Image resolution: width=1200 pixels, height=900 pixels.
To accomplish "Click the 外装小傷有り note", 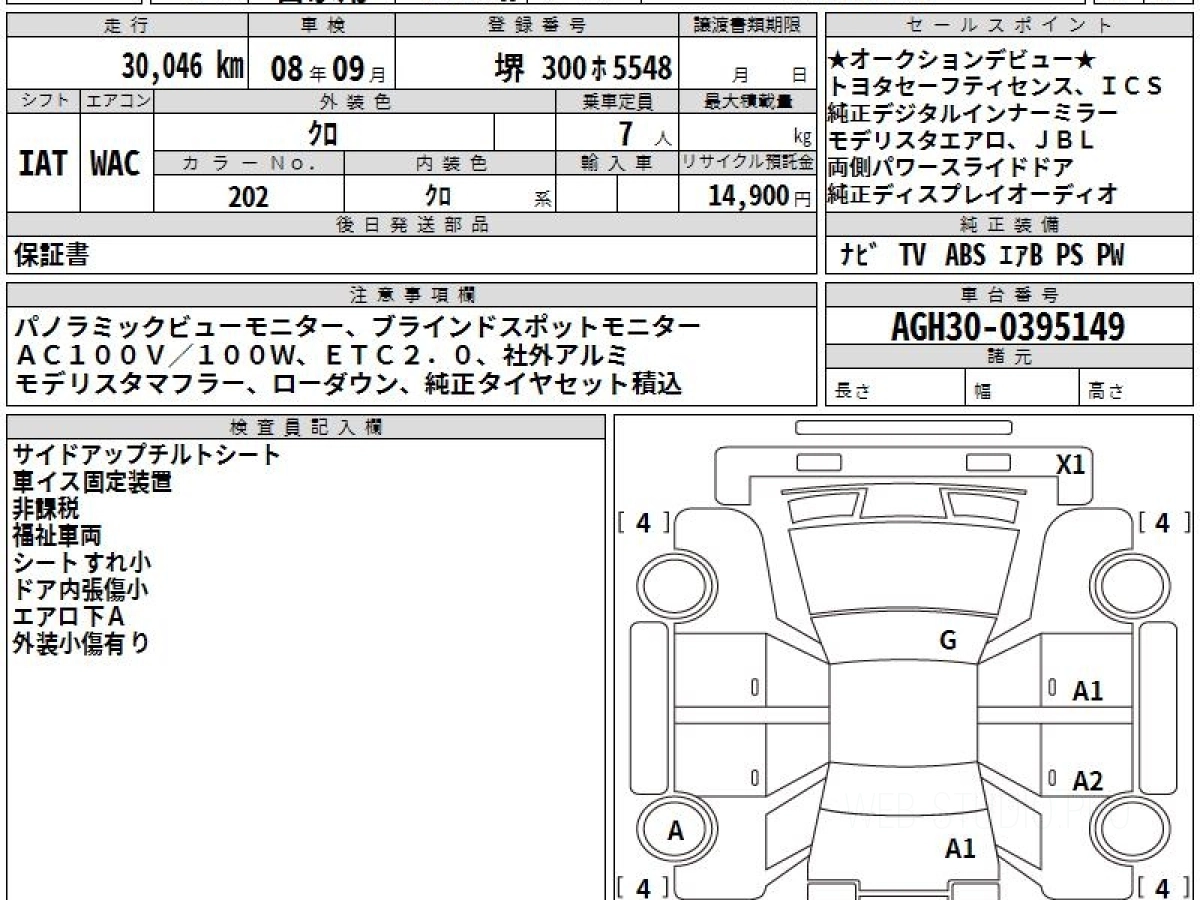I will click(x=81, y=644).
